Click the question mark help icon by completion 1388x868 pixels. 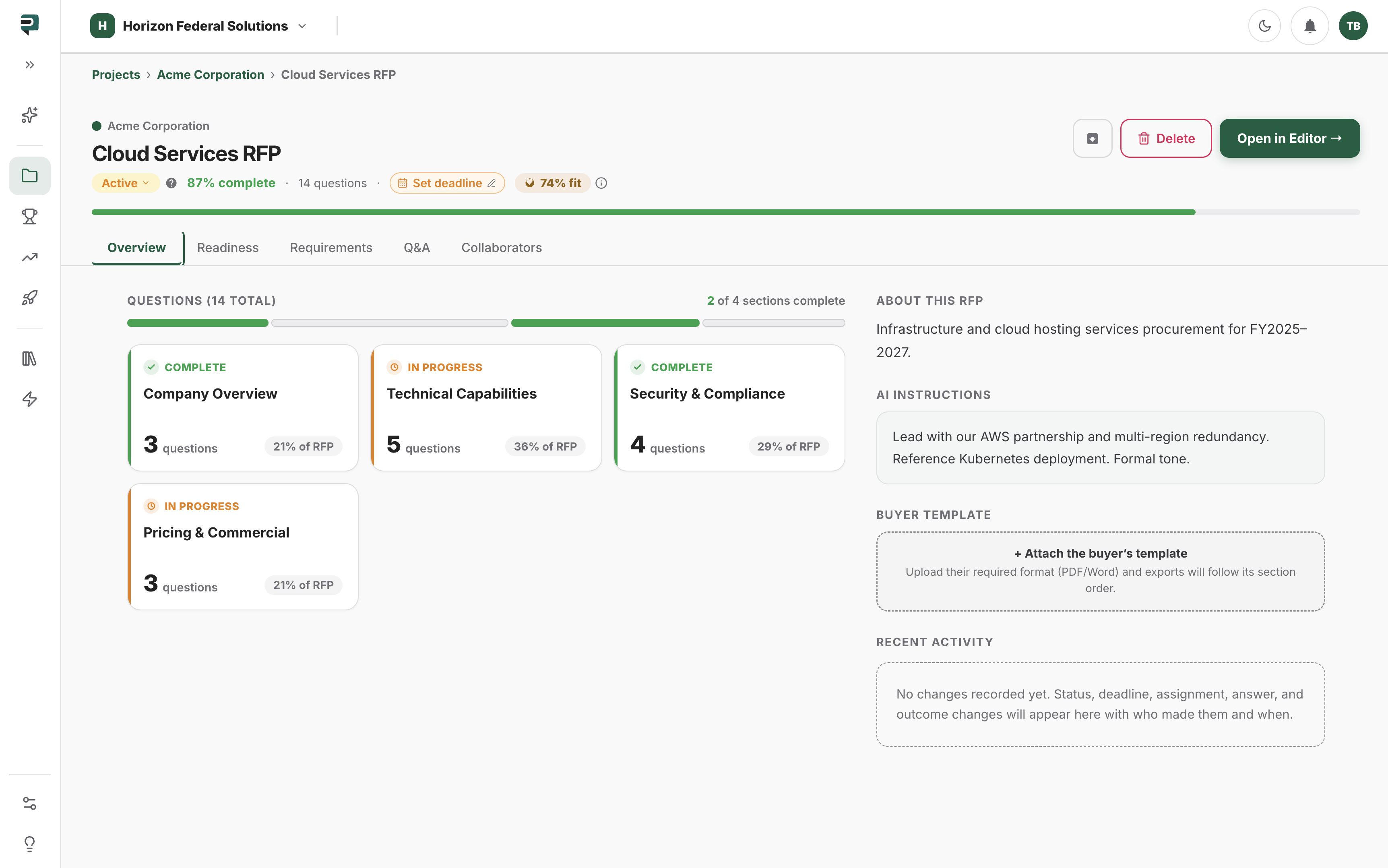coord(171,183)
